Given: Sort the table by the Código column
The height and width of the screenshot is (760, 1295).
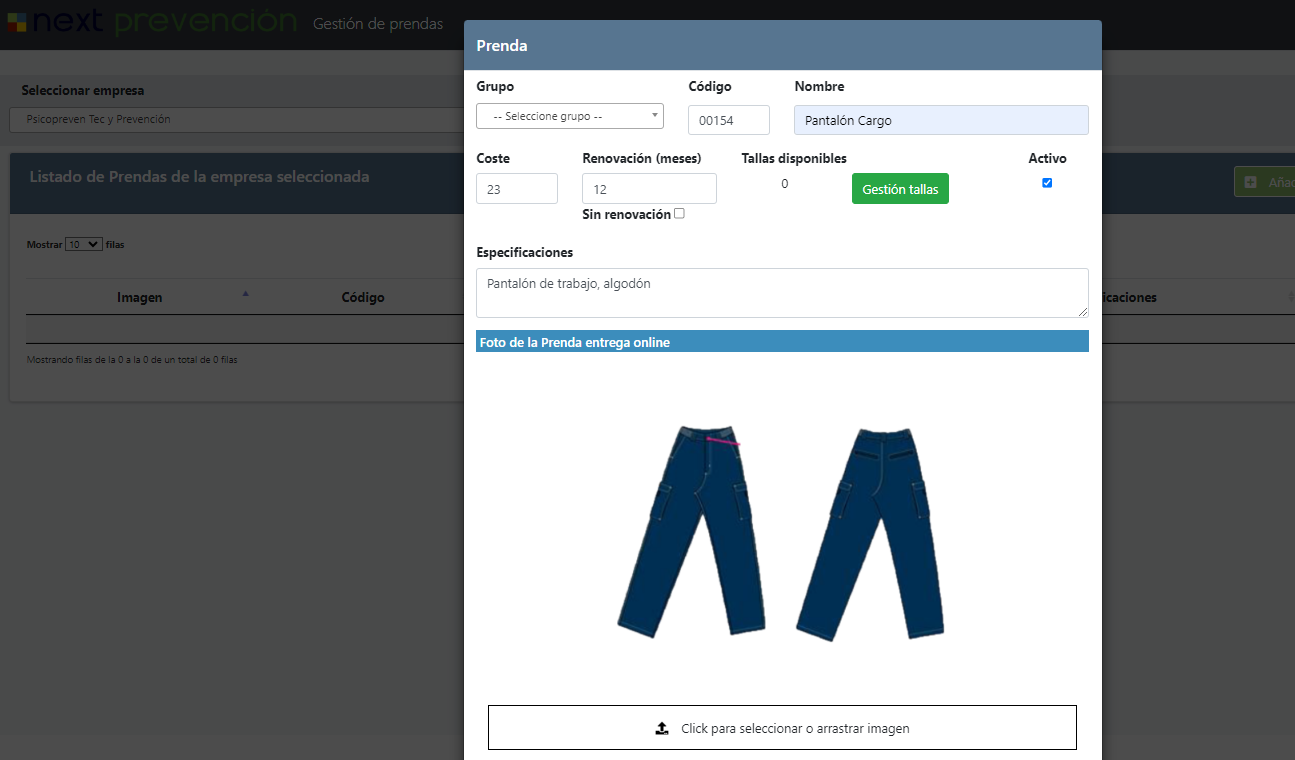Looking at the screenshot, I should pos(363,297).
